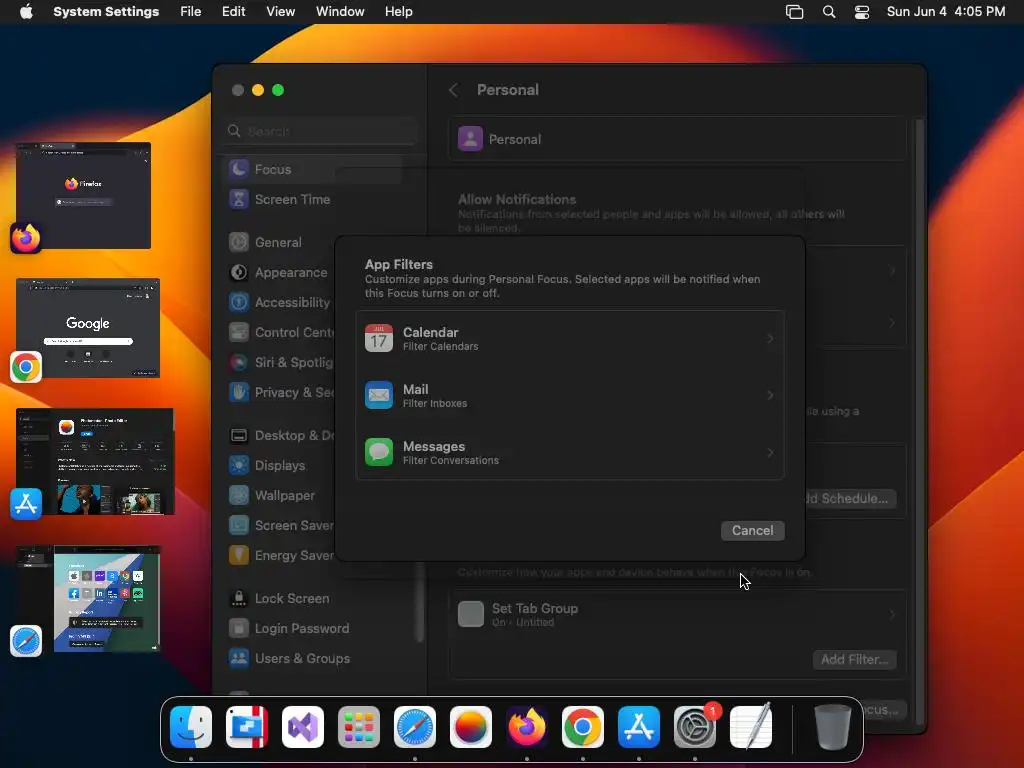Select the Mail app filter icon

[x=379, y=395]
